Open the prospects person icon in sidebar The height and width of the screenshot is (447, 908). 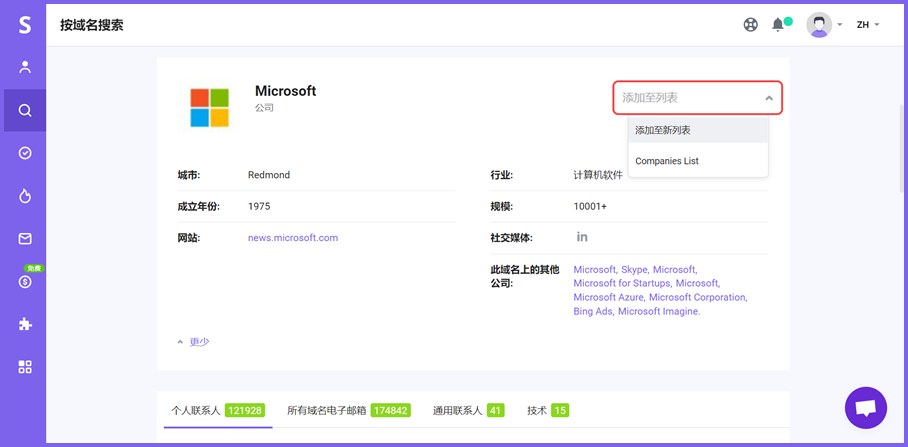24,67
